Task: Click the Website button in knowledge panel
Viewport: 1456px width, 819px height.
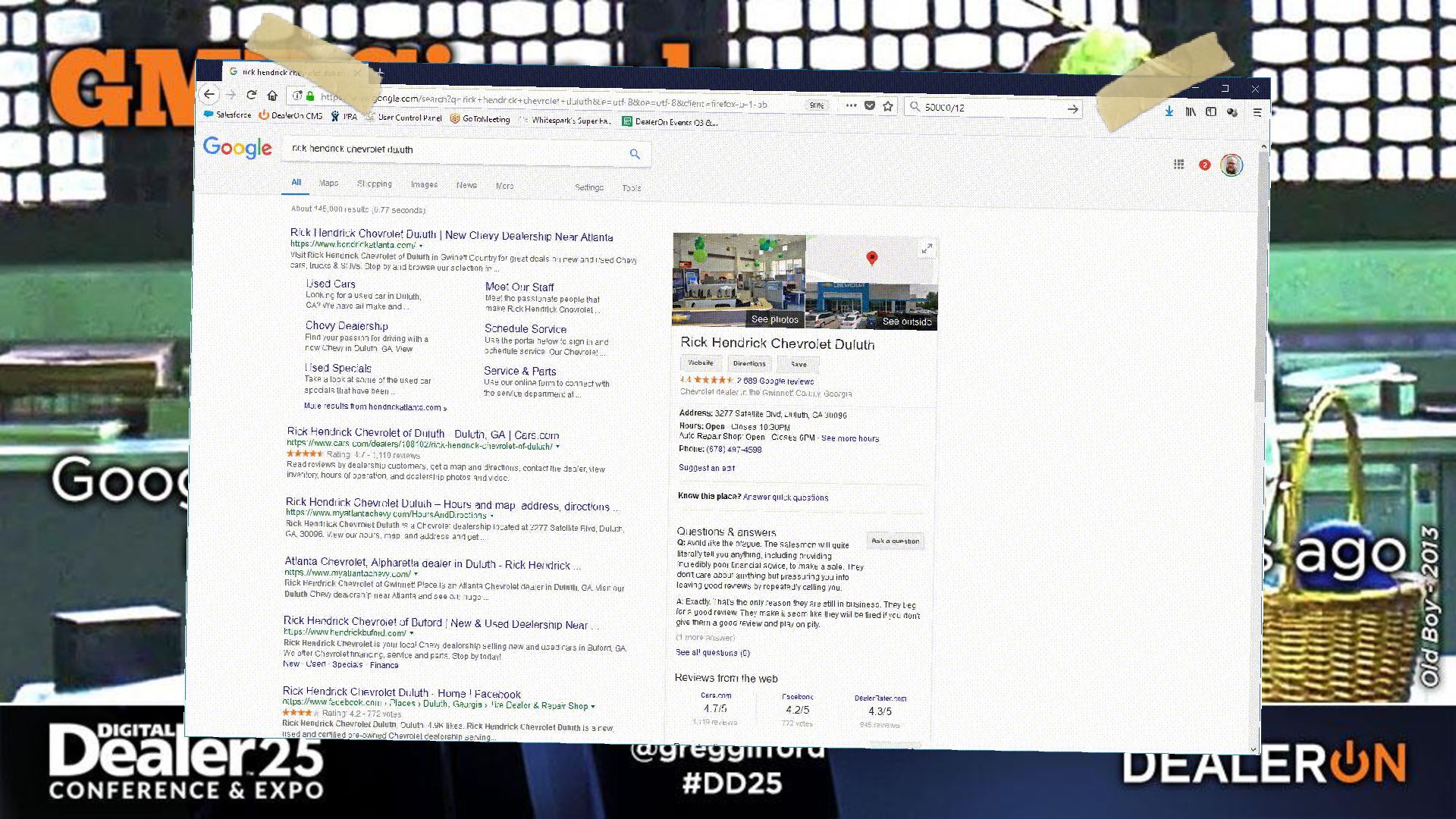Action: [701, 362]
